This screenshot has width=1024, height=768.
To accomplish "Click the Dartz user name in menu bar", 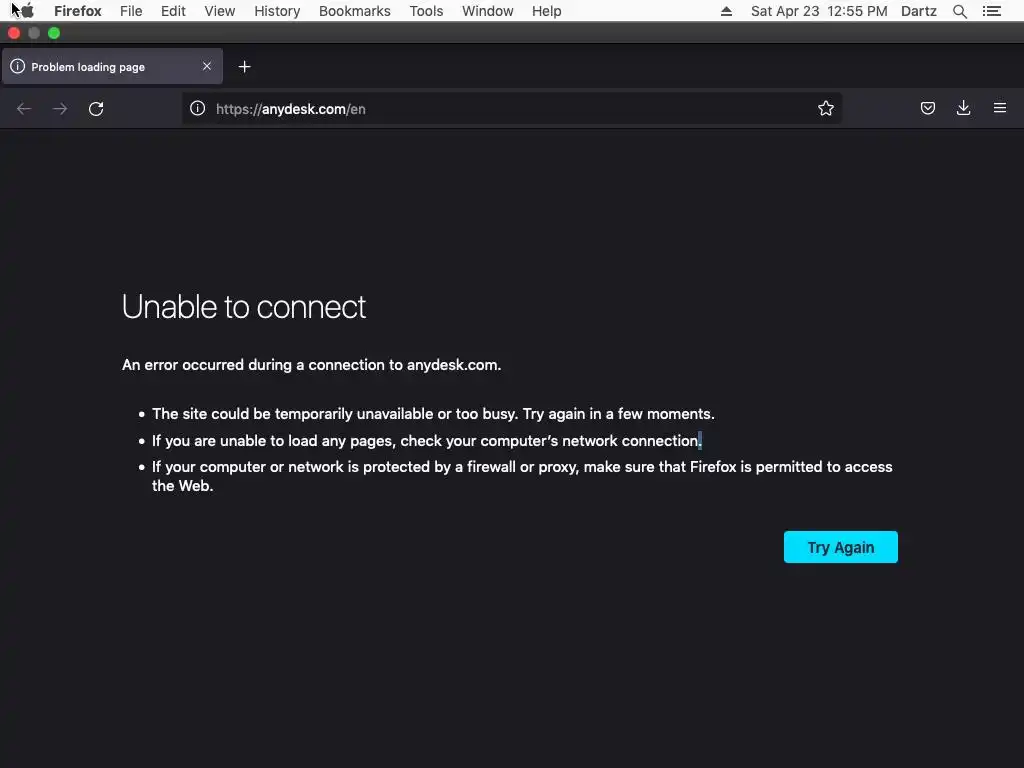I will (918, 11).
